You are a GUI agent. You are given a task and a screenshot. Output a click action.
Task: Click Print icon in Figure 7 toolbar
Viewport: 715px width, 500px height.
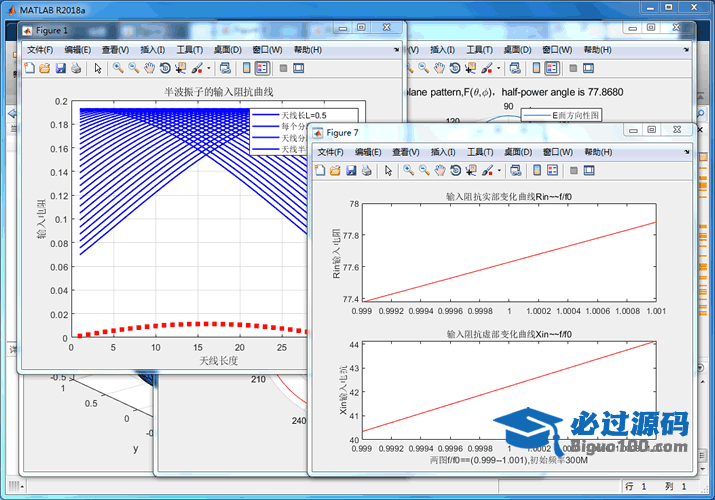coord(367,170)
